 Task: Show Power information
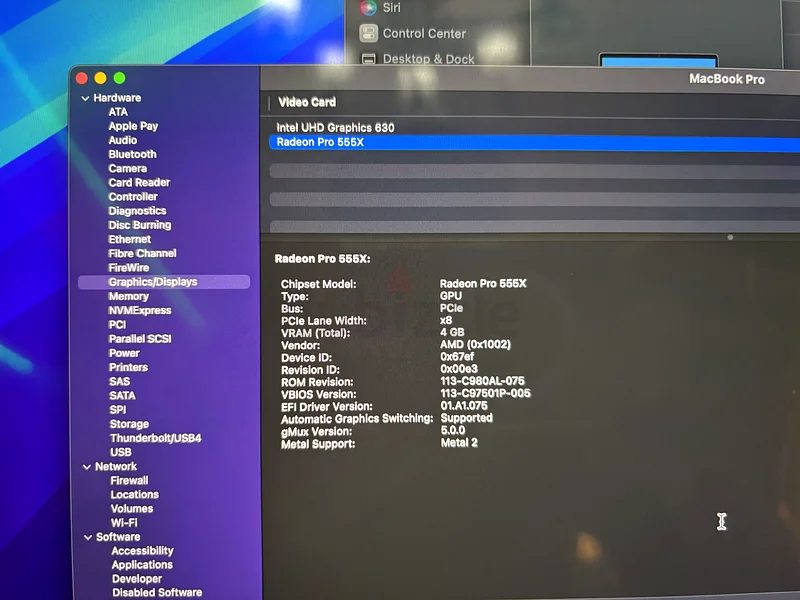pos(124,353)
